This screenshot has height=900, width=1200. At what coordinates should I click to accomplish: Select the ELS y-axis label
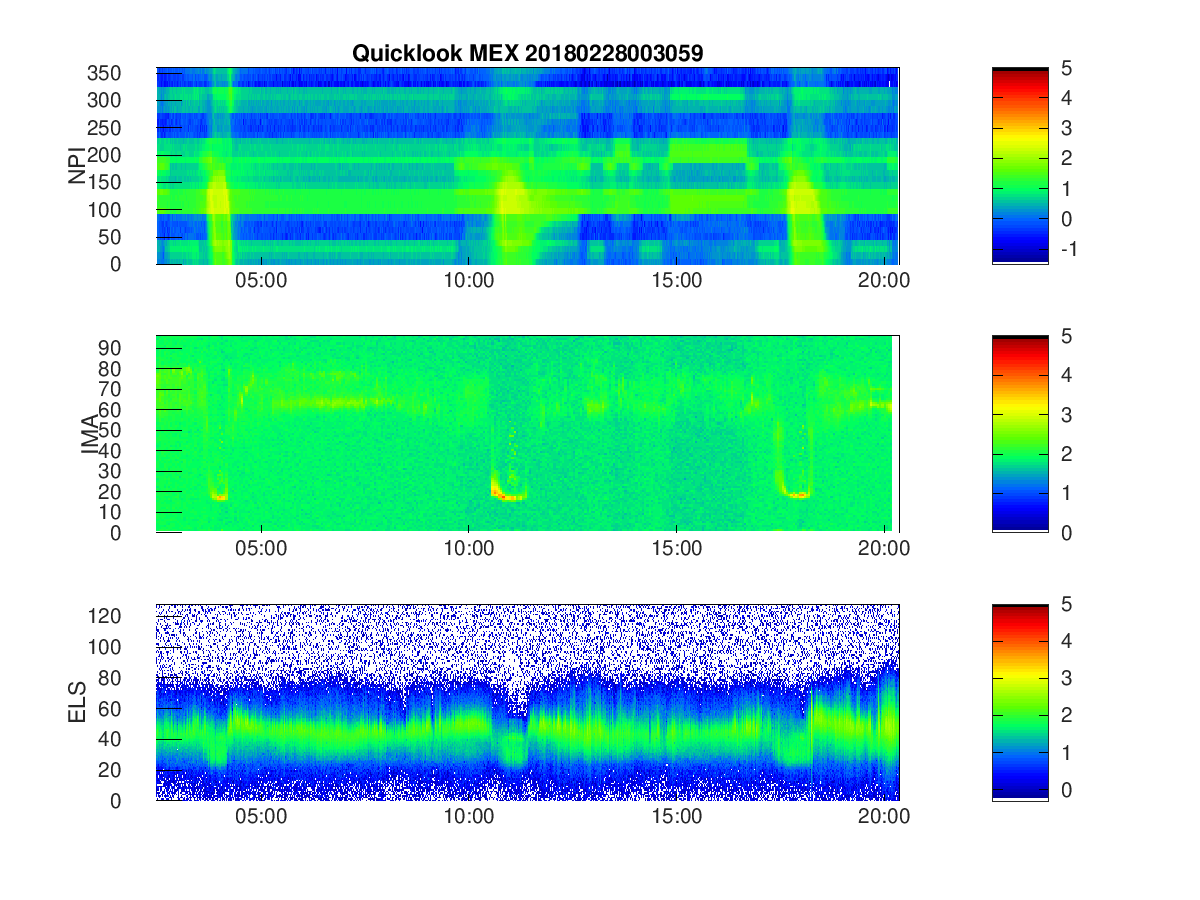pos(76,702)
